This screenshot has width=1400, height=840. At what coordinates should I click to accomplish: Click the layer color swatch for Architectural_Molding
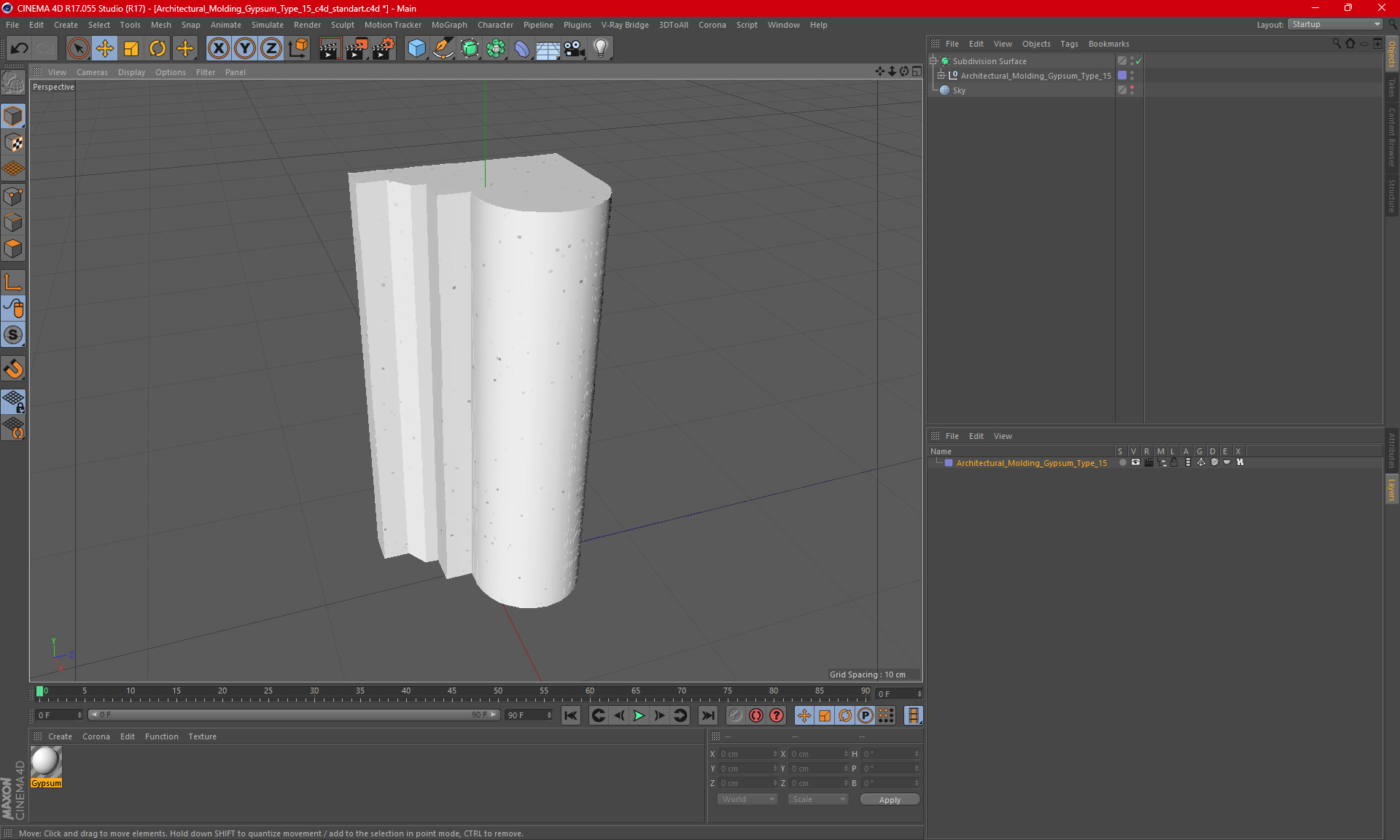949,463
